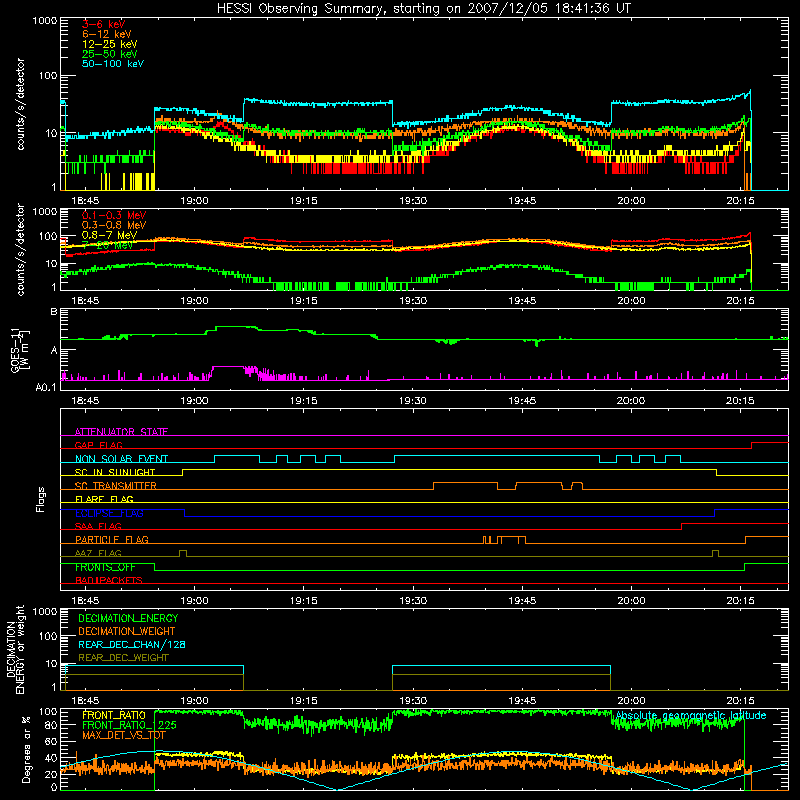Click 20:00 tick label under decimation plot
This screenshot has height=800, width=800.
click(631, 701)
